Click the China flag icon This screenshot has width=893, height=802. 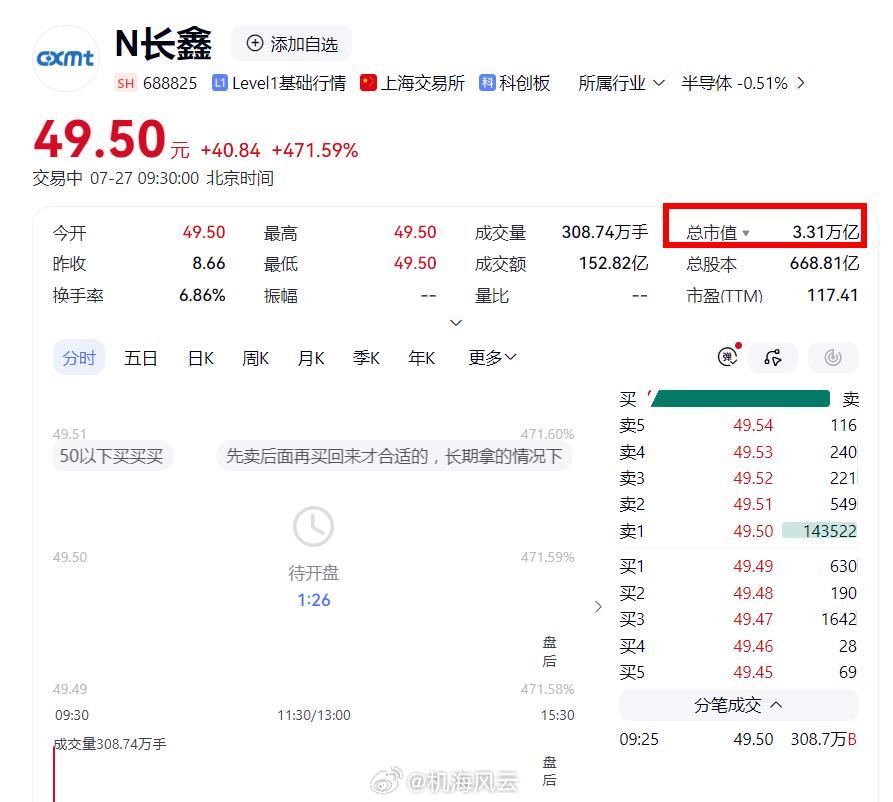(x=368, y=83)
